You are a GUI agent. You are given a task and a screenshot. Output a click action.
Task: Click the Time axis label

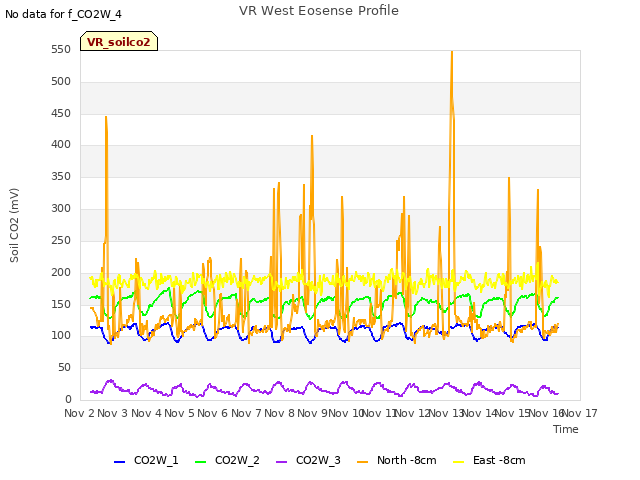point(566,429)
